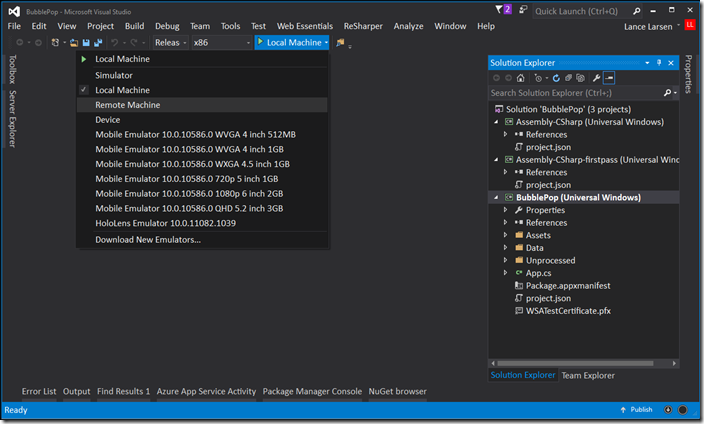Viewport: 704px width, 424px height.
Task: Open the Output tab
Action: click(x=76, y=391)
